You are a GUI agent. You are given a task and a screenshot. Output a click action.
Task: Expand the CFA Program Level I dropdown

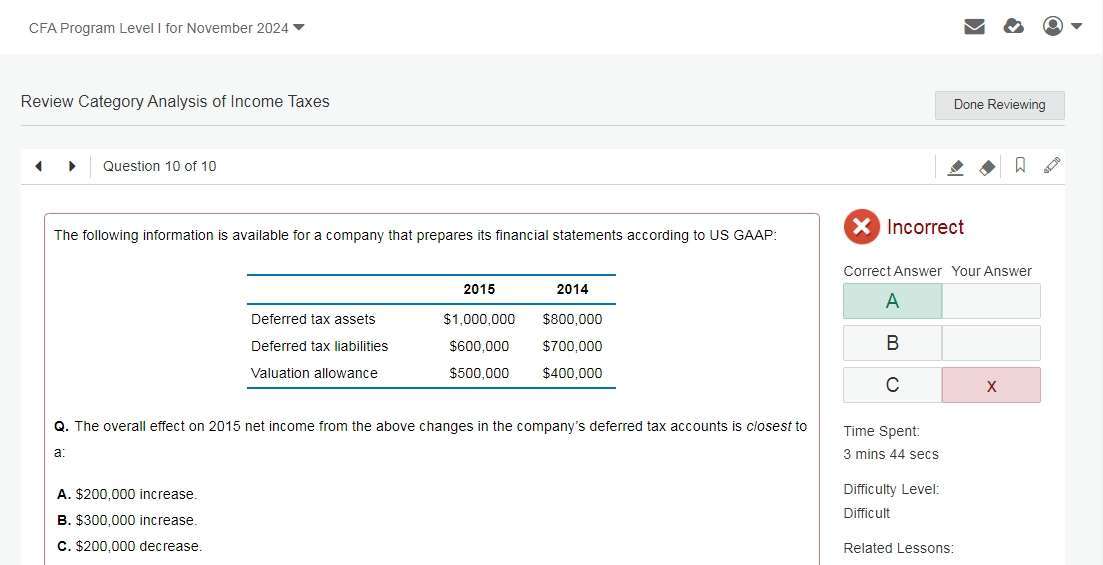[298, 27]
